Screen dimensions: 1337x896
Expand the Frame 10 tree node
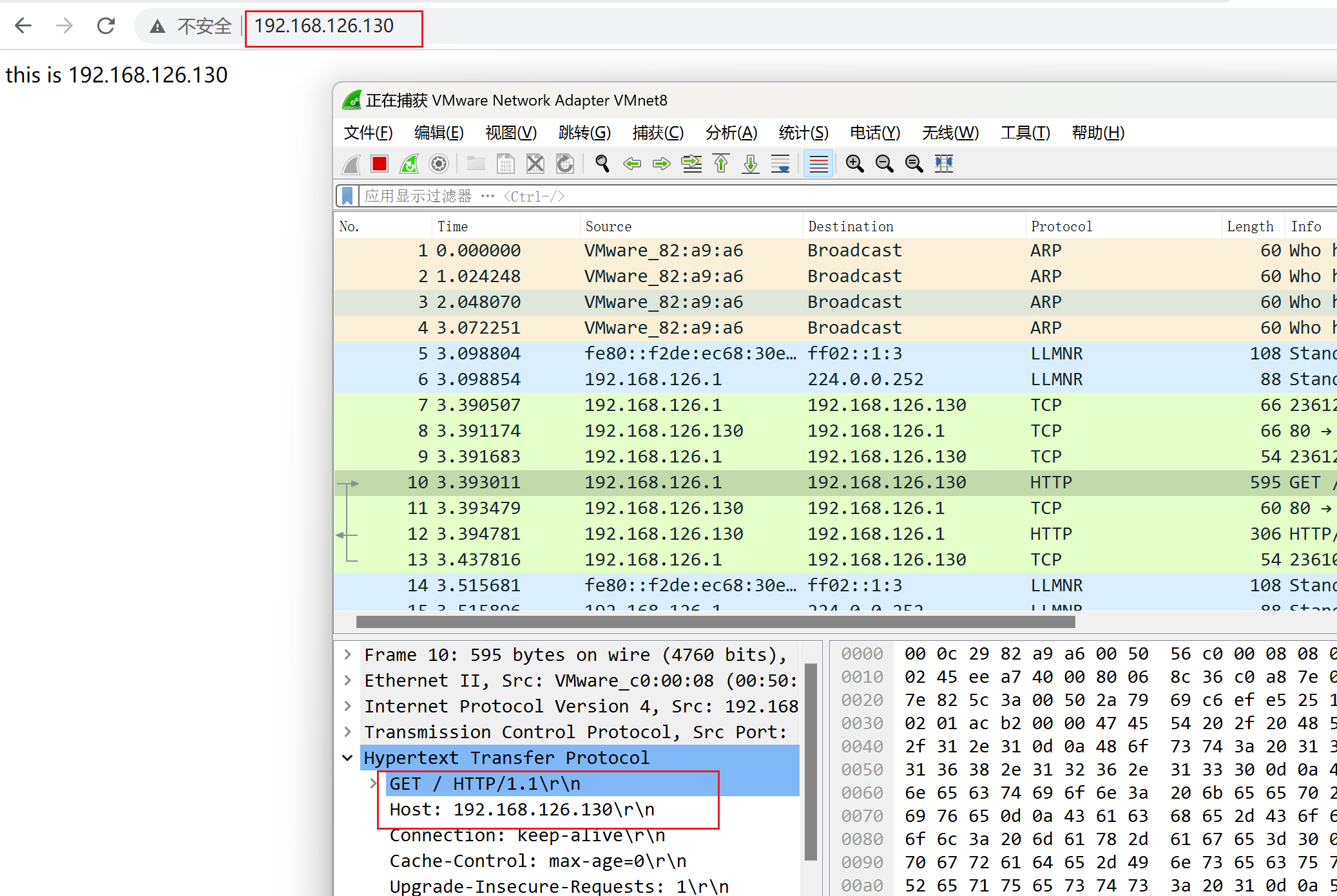(x=348, y=655)
